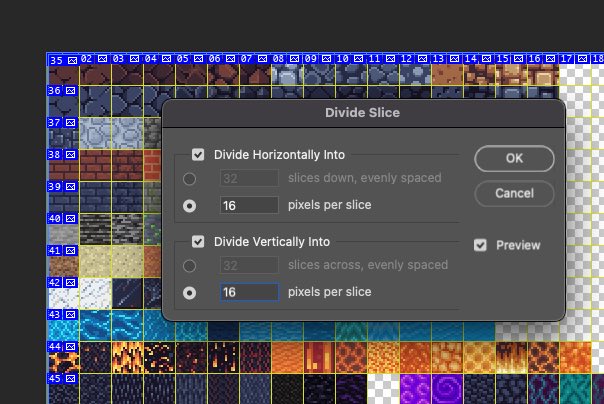
Task: Click slice 03 image badge icon
Action: (134, 59)
